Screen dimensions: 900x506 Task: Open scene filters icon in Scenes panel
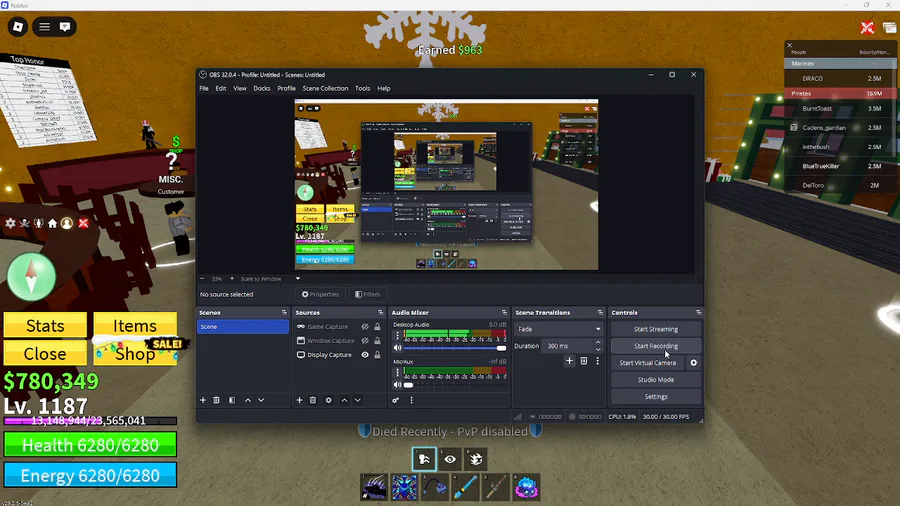pos(232,400)
